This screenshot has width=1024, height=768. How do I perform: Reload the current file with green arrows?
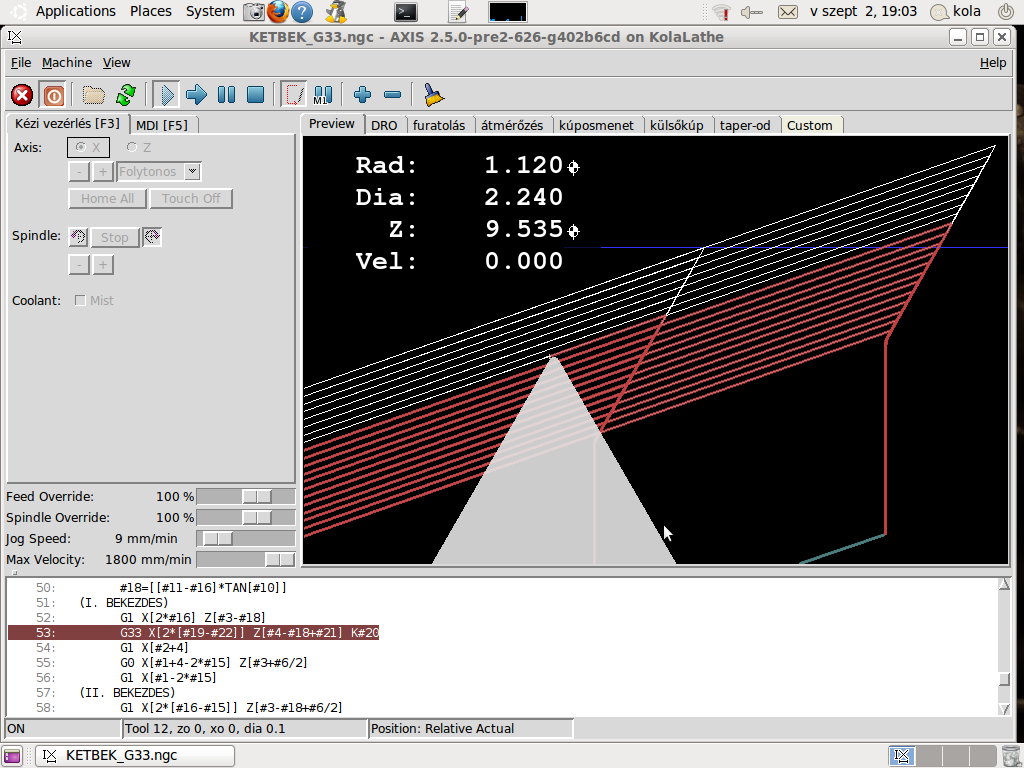[x=125, y=95]
